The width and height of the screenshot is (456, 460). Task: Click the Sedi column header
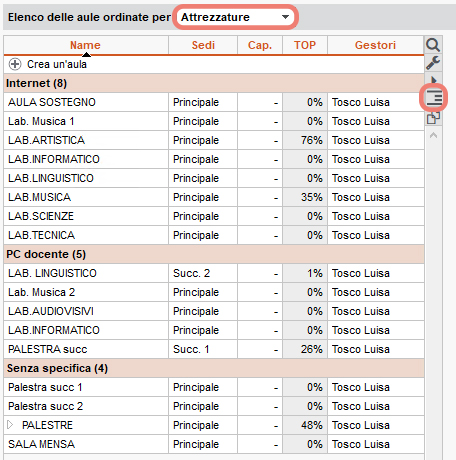[x=203, y=45]
